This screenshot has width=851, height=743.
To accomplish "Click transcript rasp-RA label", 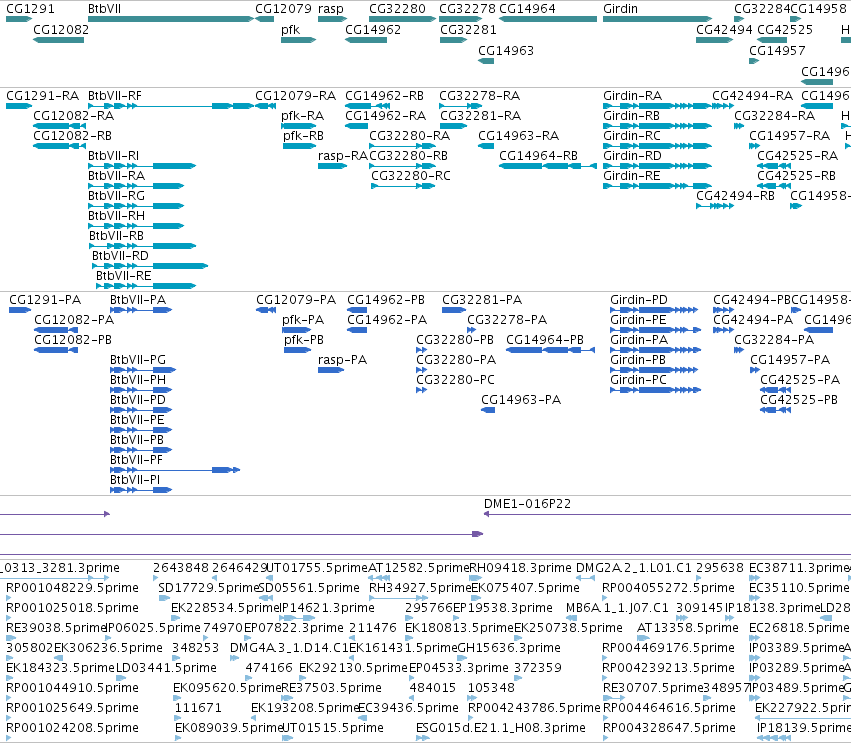I will pos(343,155).
